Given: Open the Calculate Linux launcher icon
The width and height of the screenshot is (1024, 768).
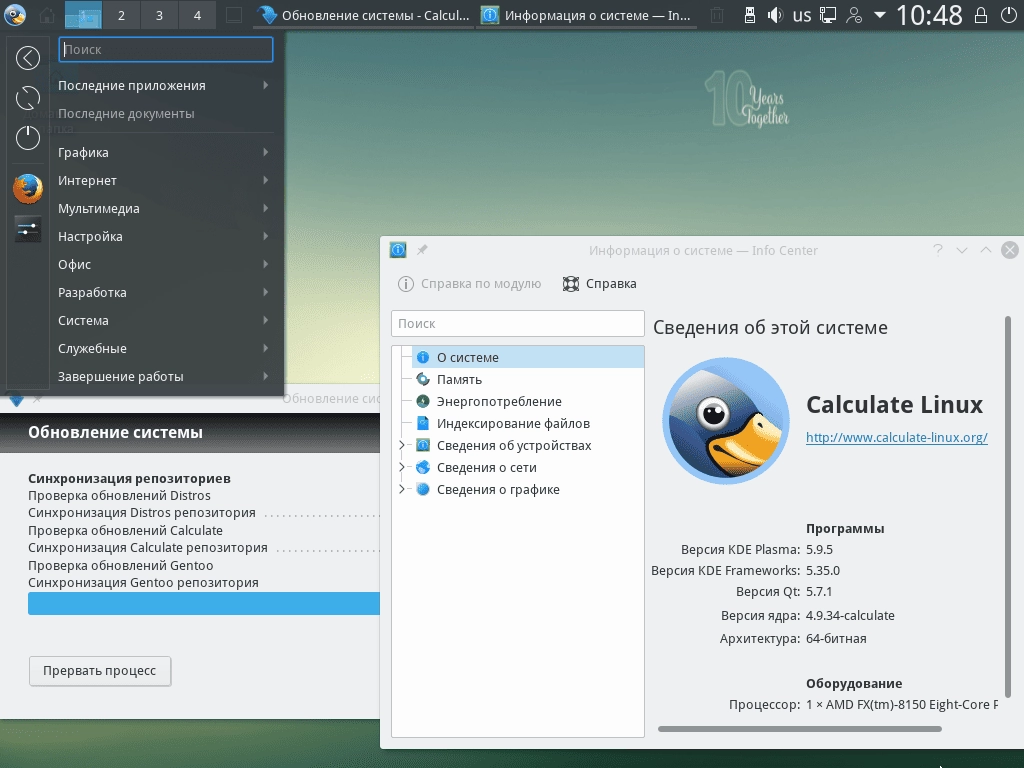Looking at the screenshot, I should [14, 14].
